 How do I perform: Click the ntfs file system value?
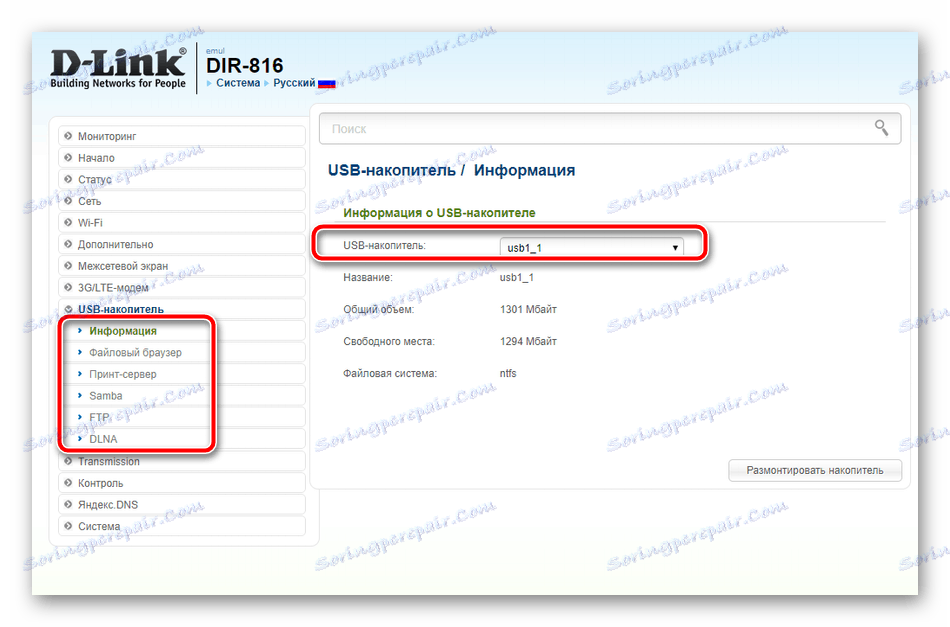508,373
